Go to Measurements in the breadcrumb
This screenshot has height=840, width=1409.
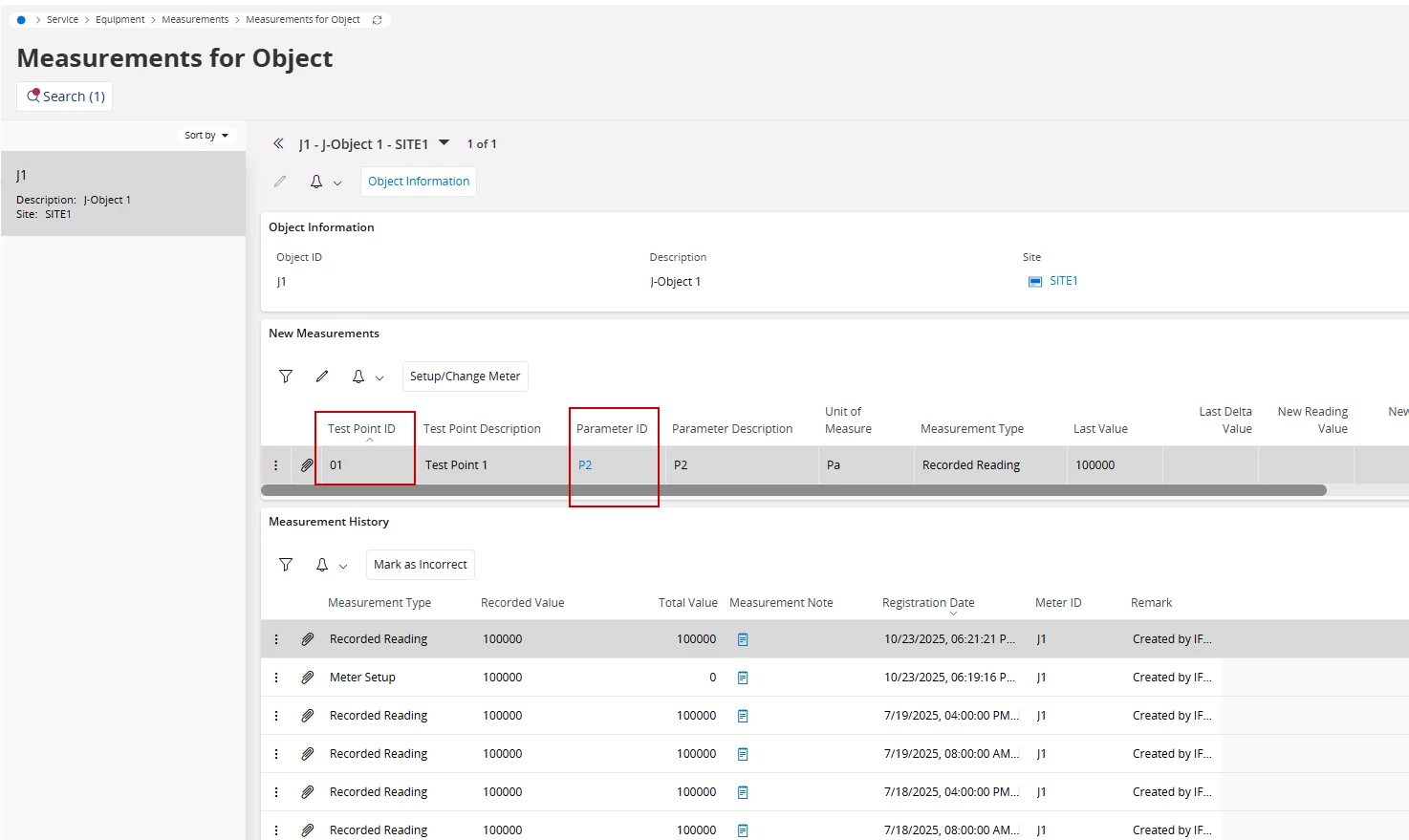click(195, 20)
